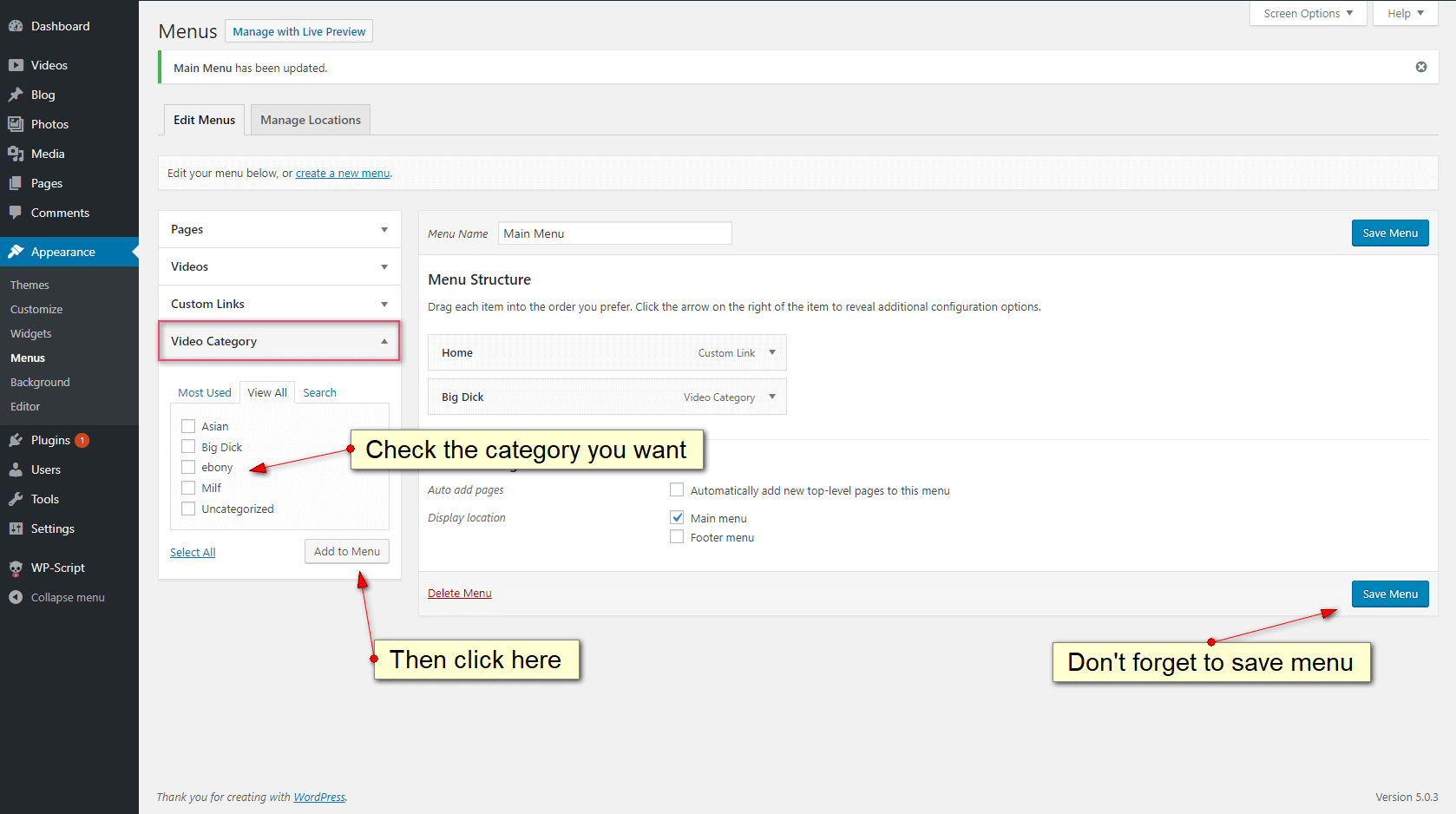Screen dimensions: 1456x814
Task: Click the Select All link
Action: pos(193,552)
